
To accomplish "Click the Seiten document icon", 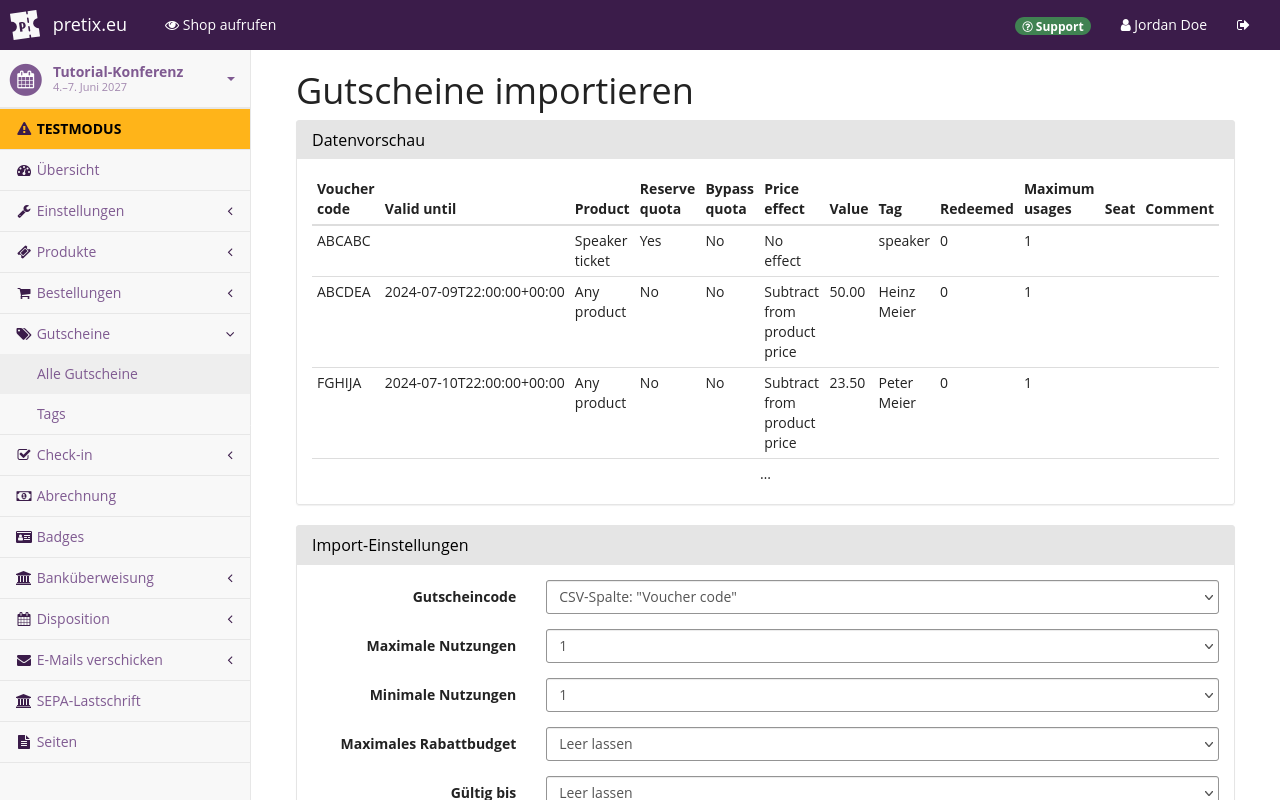I will pyautogui.click(x=24, y=742).
